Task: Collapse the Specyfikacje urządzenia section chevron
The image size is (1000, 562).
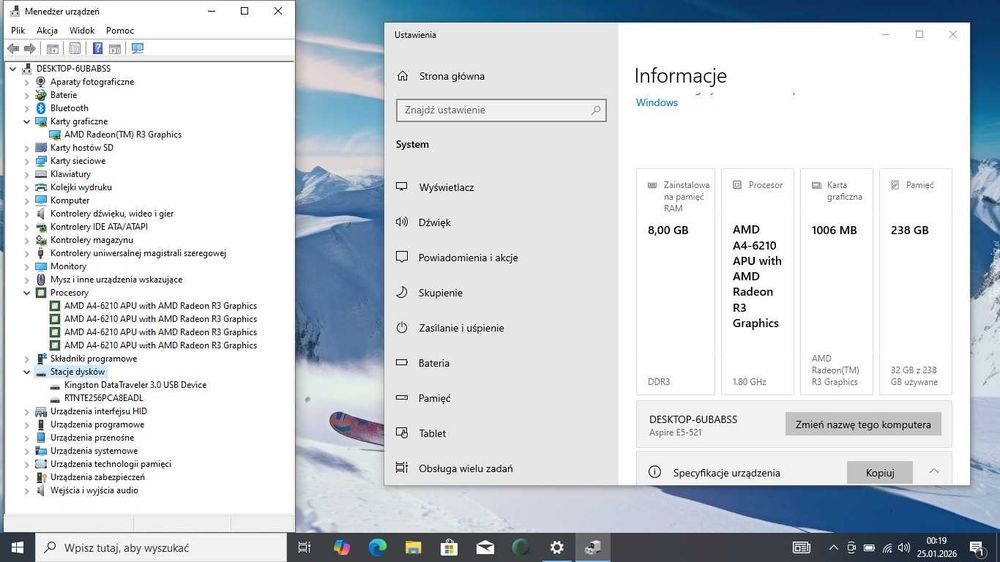Action: point(934,471)
